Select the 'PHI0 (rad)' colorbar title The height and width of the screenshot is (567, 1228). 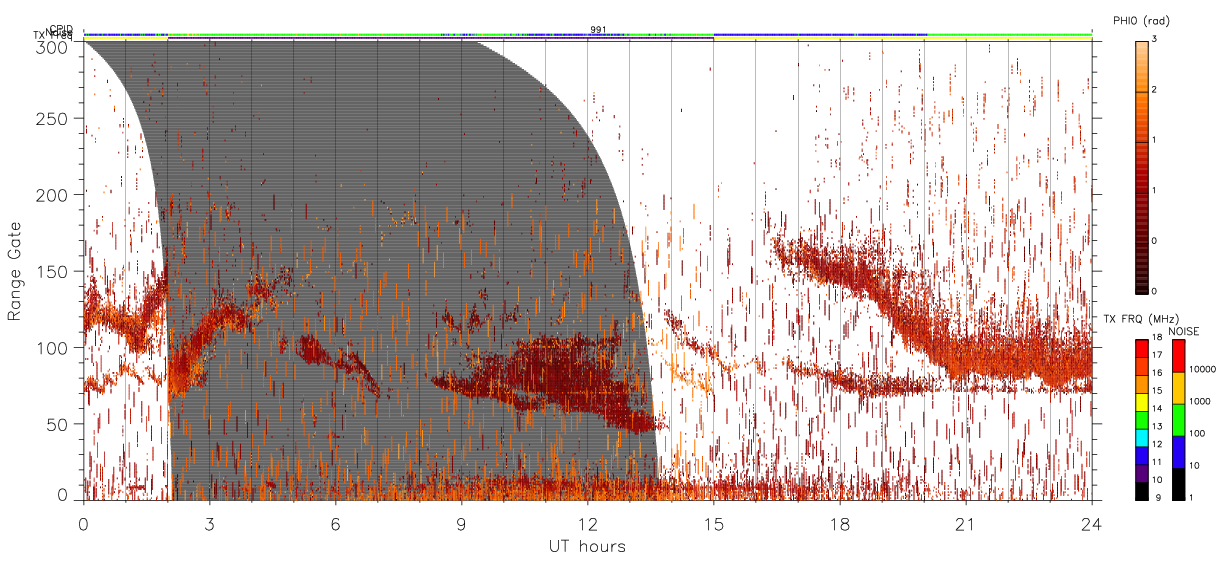(x=1140, y=21)
